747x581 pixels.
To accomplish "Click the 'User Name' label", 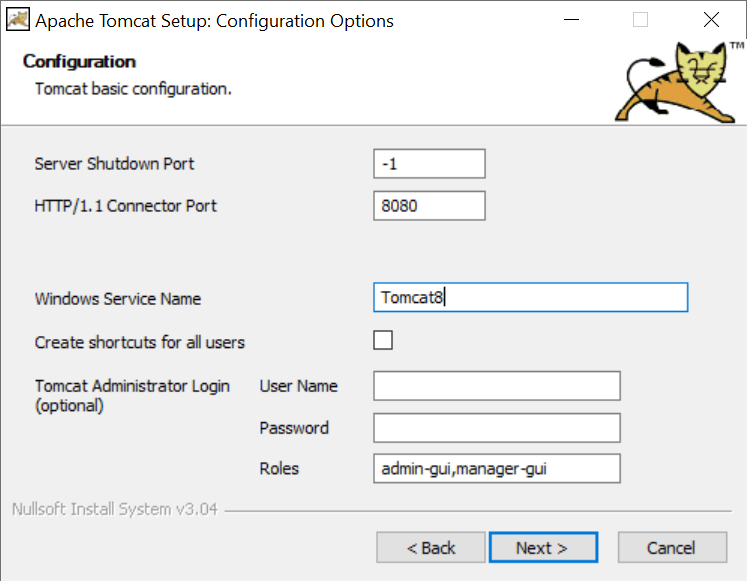I will pos(298,386).
